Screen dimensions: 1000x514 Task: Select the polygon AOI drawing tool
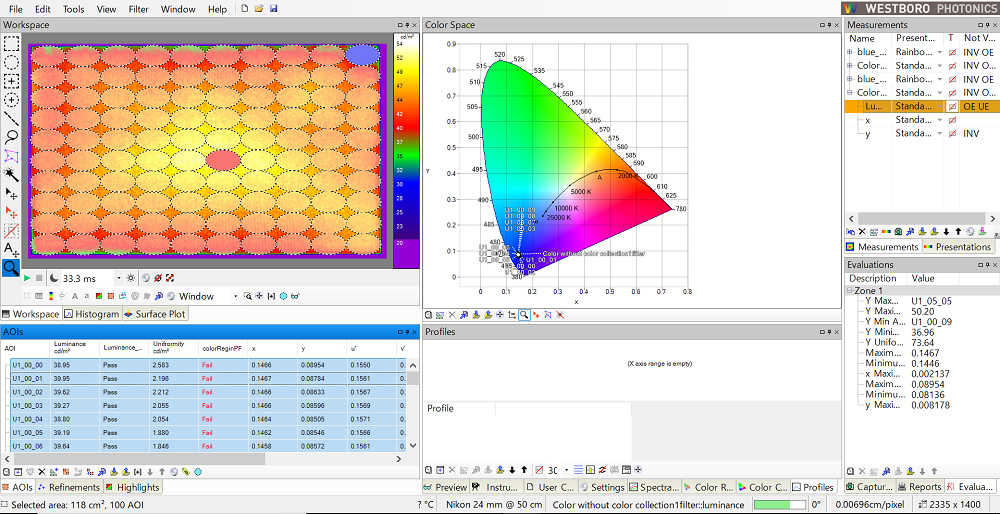[11, 156]
